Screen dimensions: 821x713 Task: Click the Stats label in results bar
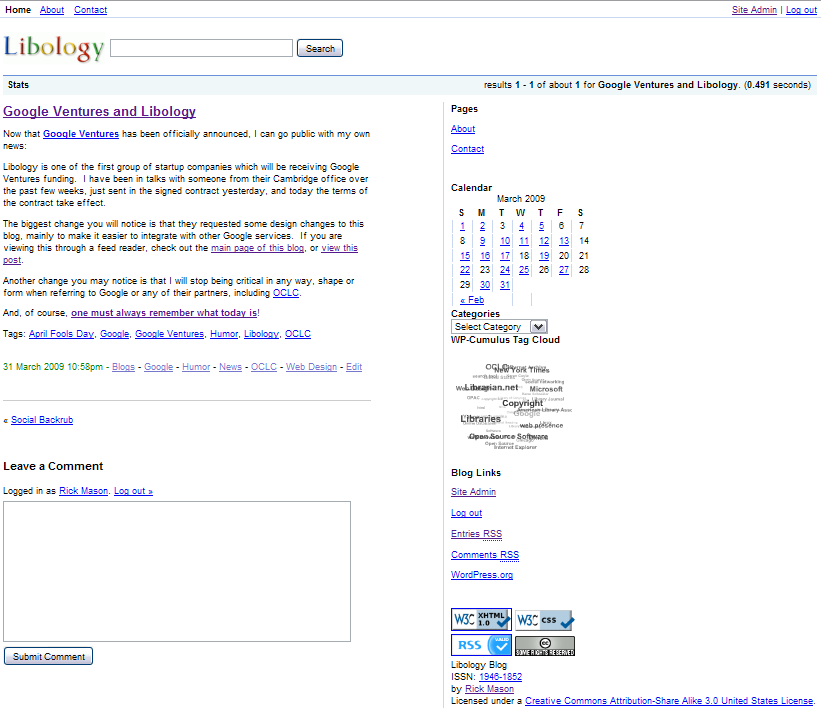(x=18, y=85)
